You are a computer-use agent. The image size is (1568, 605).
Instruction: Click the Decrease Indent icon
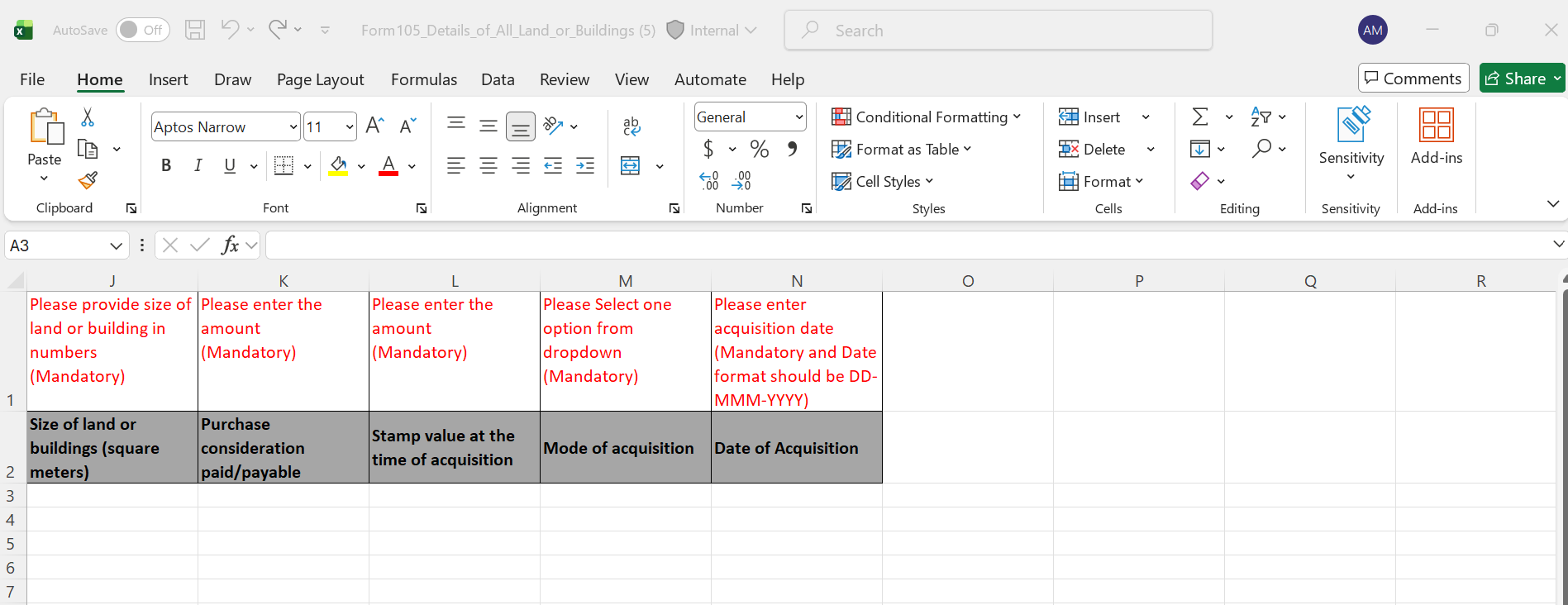pyautogui.click(x=553, y=165)
